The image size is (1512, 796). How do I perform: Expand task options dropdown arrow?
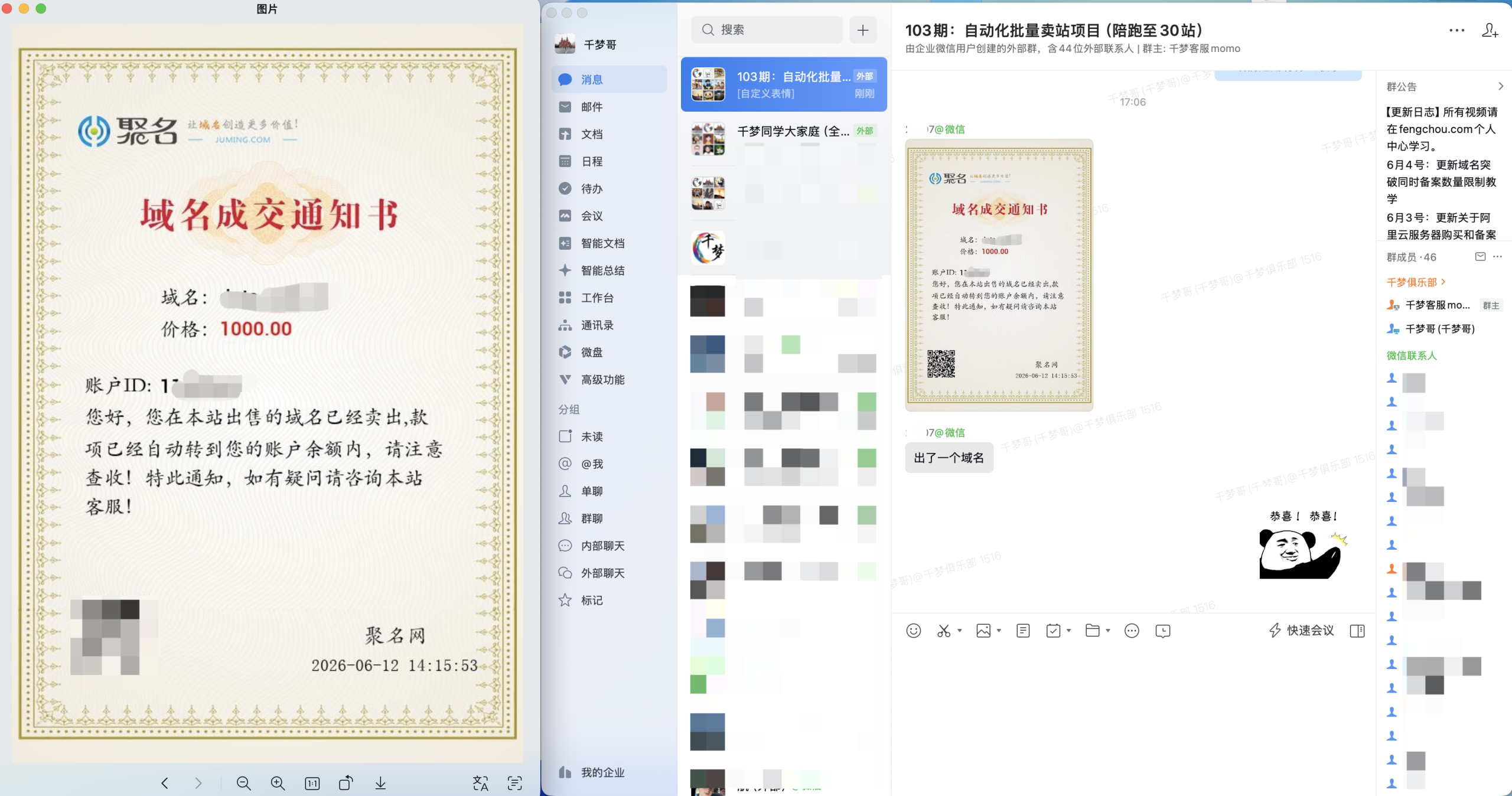(1068, 631)
